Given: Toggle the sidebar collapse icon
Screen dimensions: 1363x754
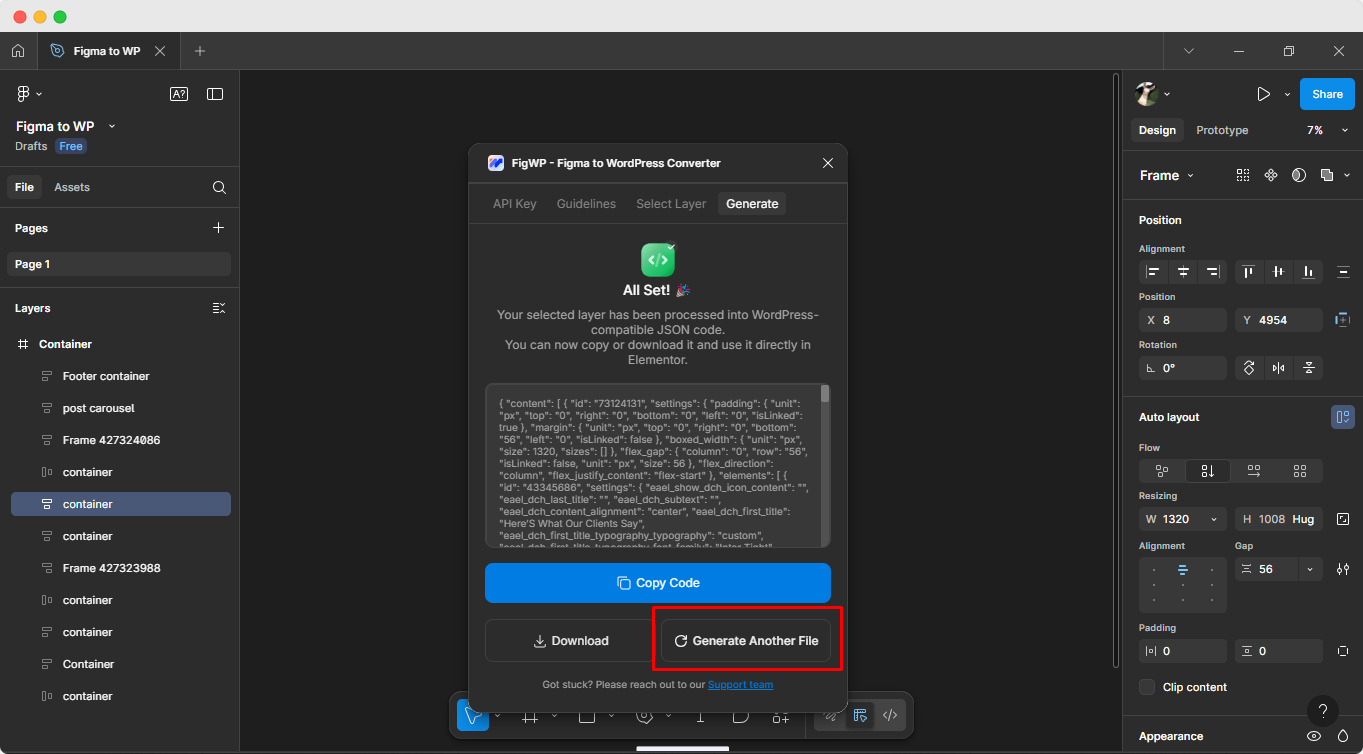Looking at the screenshot, I should point(215,94).
